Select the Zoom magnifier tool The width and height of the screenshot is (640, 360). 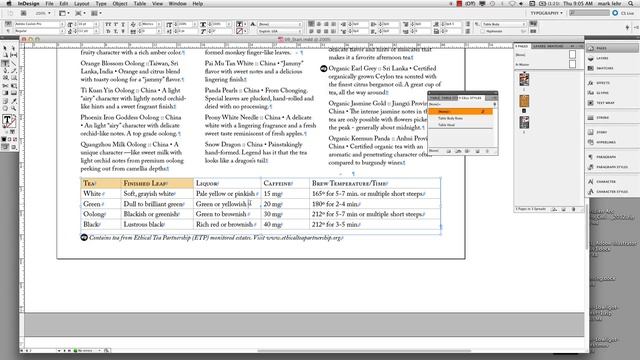[13, 109]
